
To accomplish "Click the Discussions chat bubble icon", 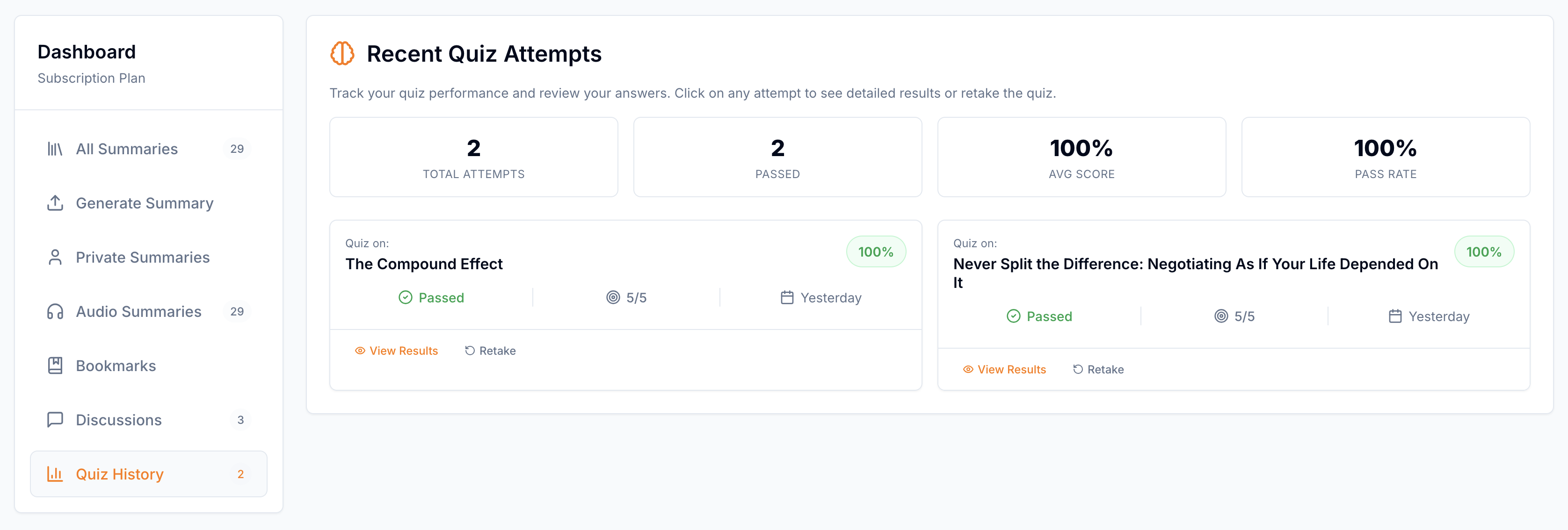I will tap(55, 419).
